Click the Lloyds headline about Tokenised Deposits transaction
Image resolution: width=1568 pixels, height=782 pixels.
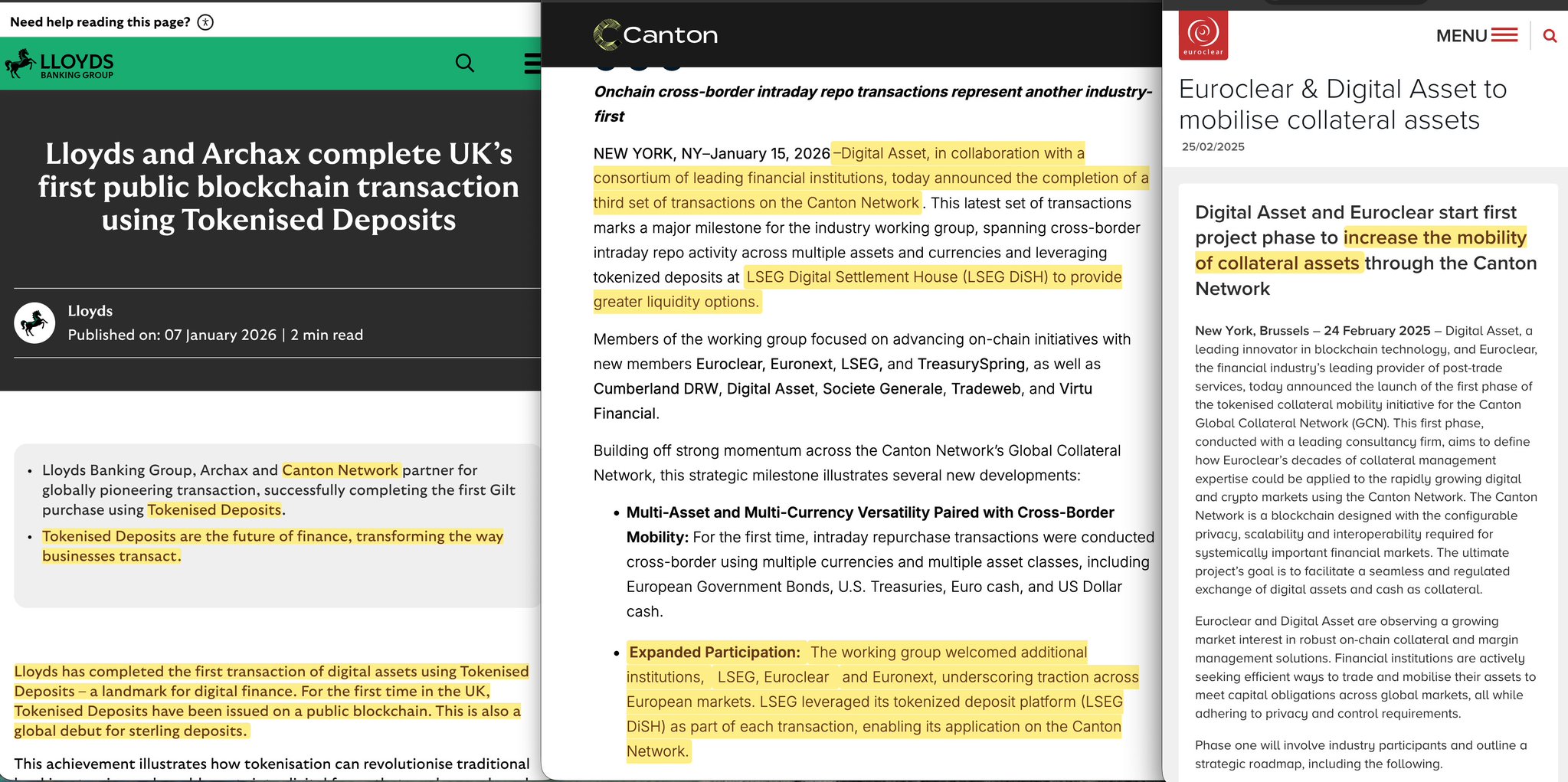[x=279, y=186]
